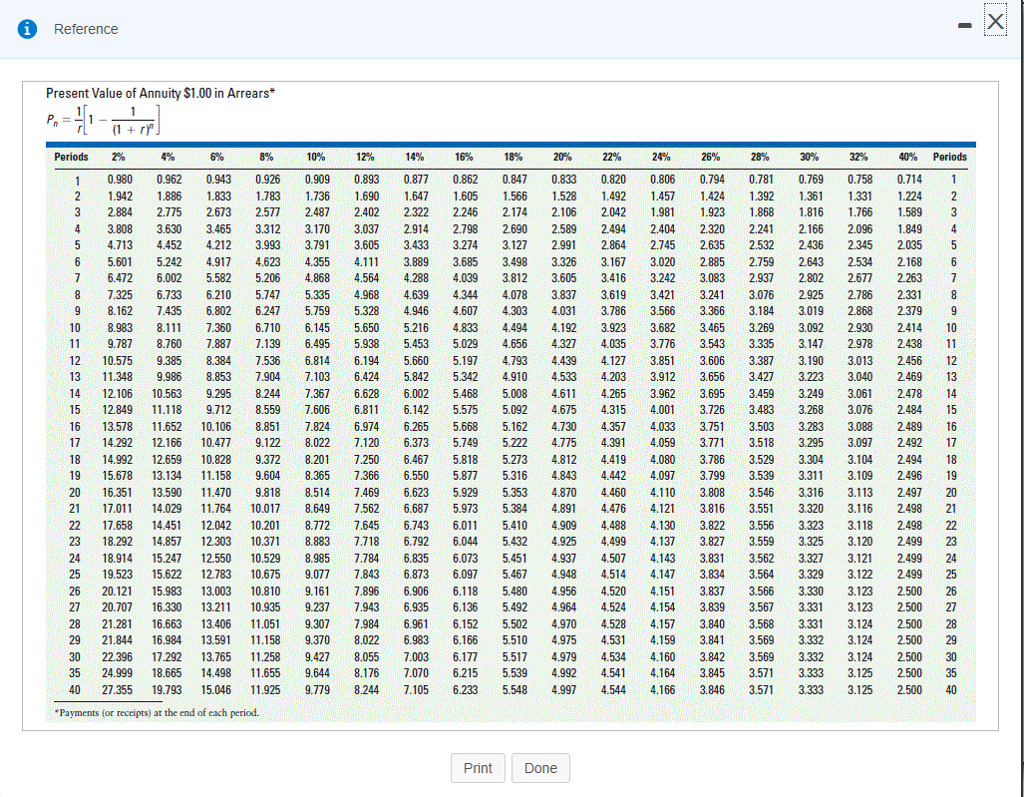This screenshot has width=1024, height=797.
Task: Select the 10% column header
Action: coord(316,156)
